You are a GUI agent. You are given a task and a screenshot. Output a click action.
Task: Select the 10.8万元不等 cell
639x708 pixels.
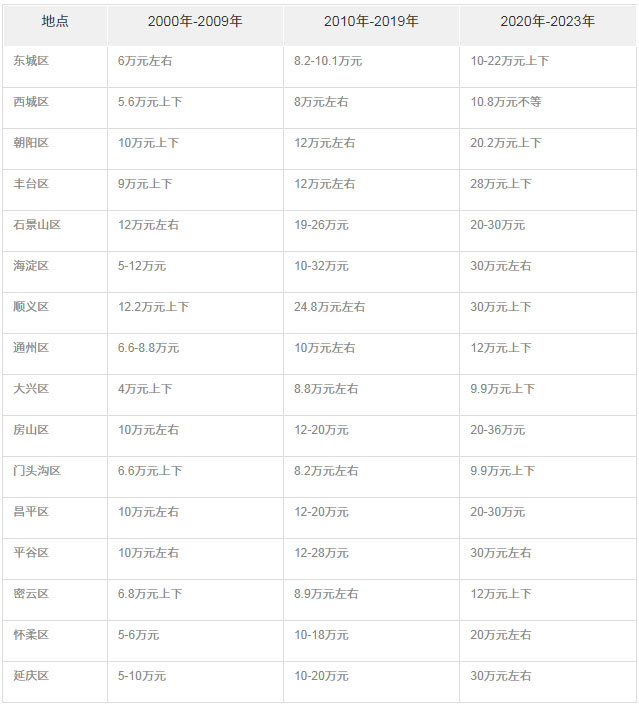click(505, 102)
